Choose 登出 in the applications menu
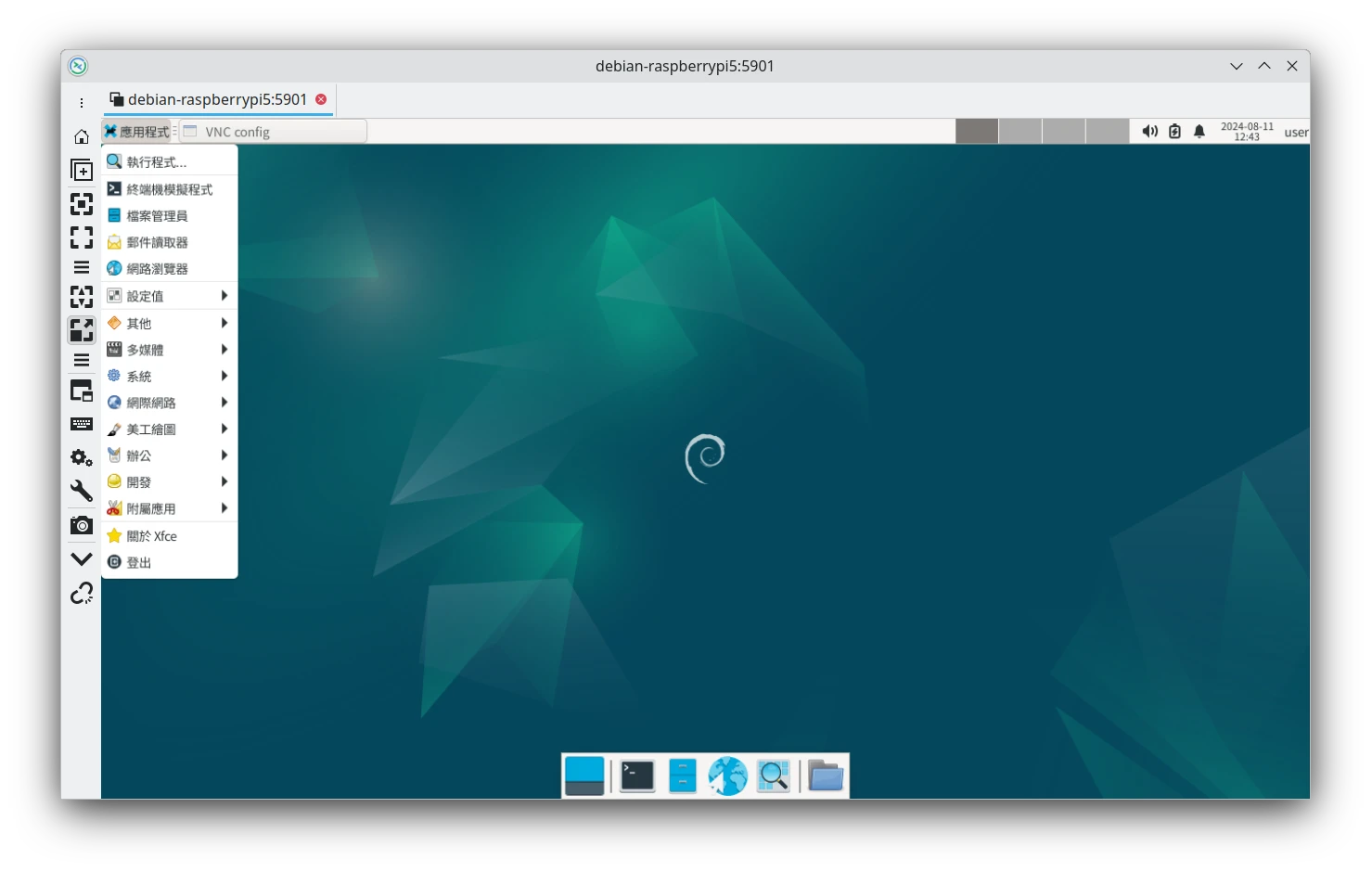 139,562
